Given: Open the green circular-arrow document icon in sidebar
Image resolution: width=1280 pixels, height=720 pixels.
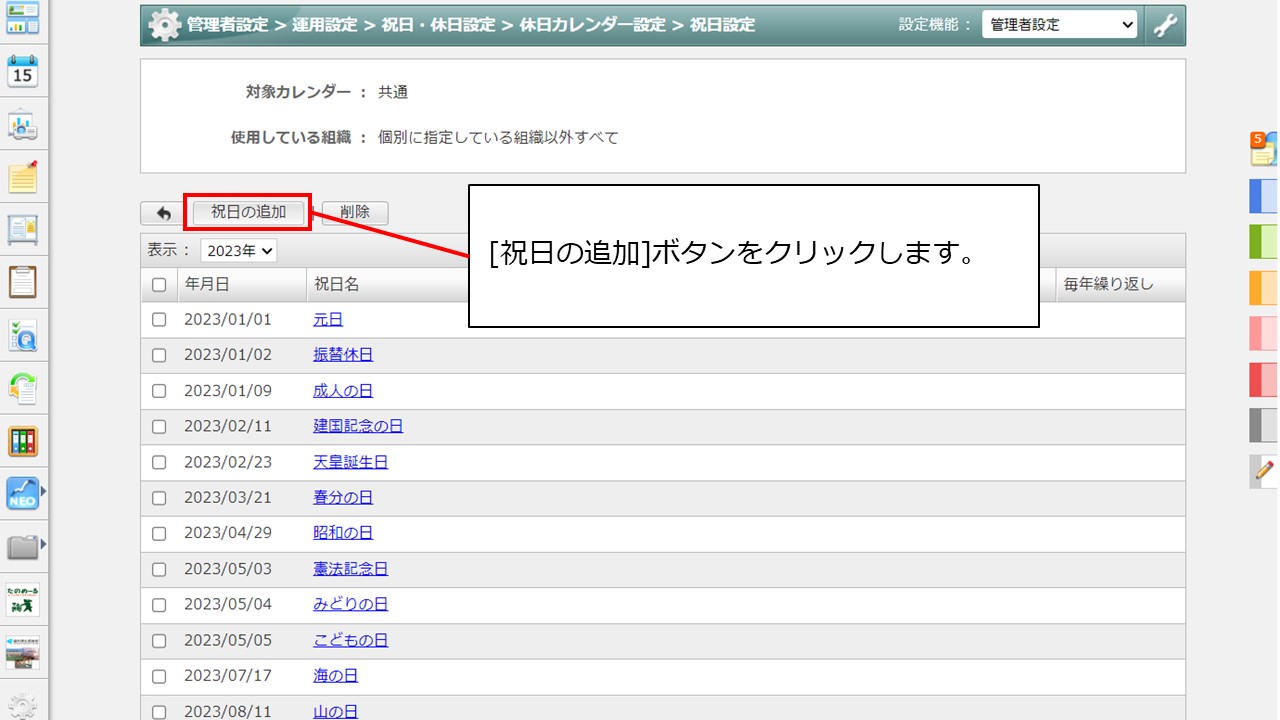Looking at the screenshot, I should (22, 388).
